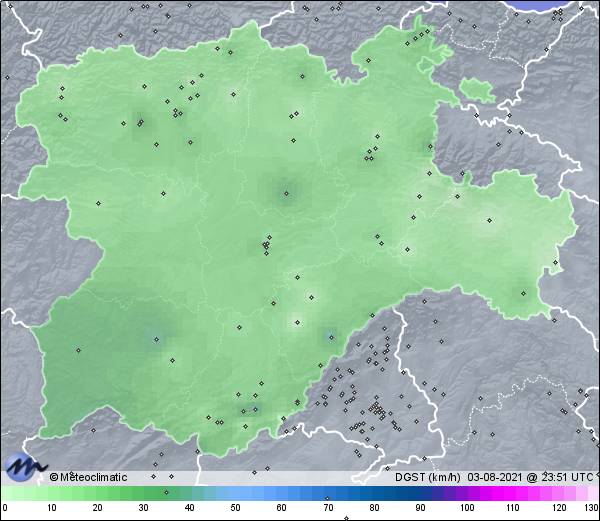Click the date 03-08-2021
This screenshot has height=521, width=600.
494,477
